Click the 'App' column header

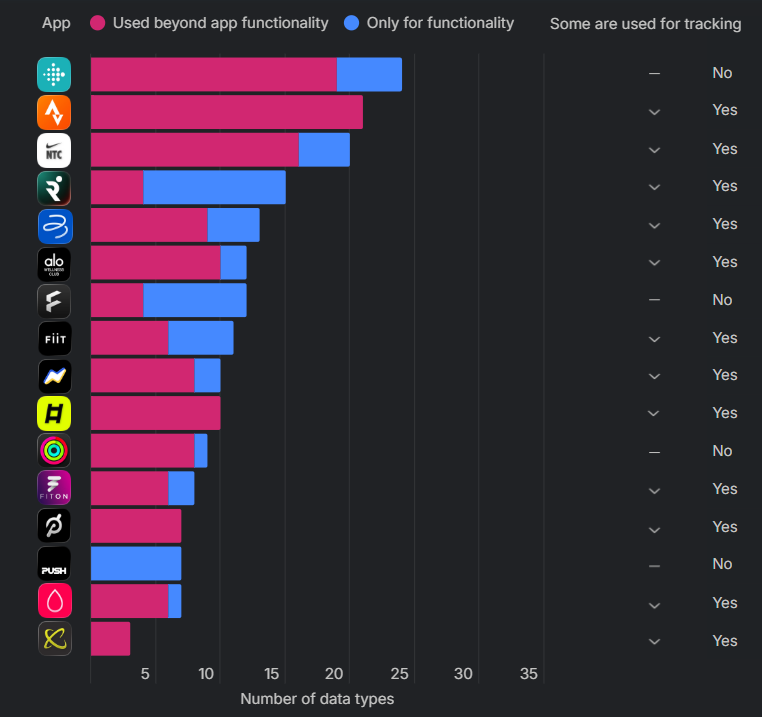tap(56, 23)
